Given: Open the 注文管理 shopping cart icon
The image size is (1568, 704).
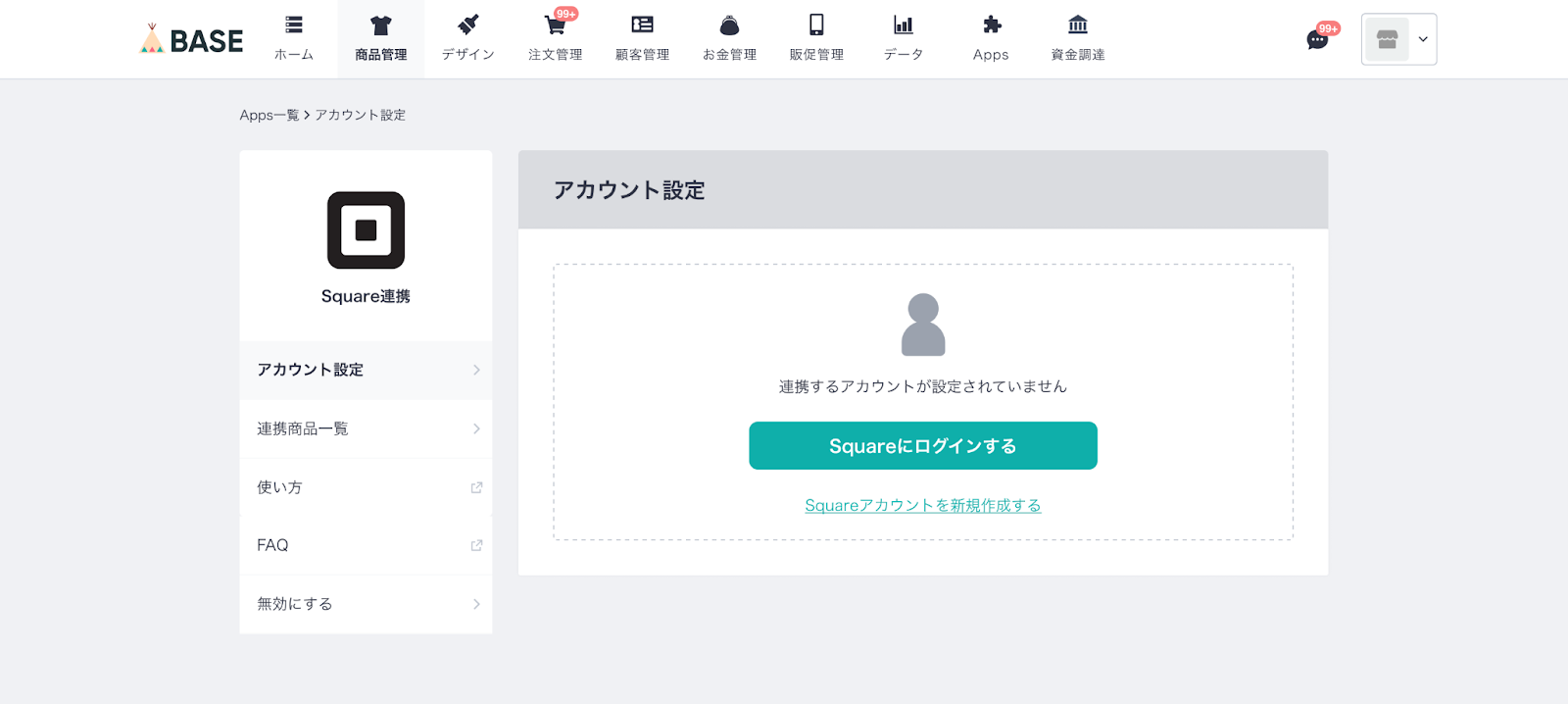Looking at the screenshot, I should pyautogui.click(x=555, y=25).
